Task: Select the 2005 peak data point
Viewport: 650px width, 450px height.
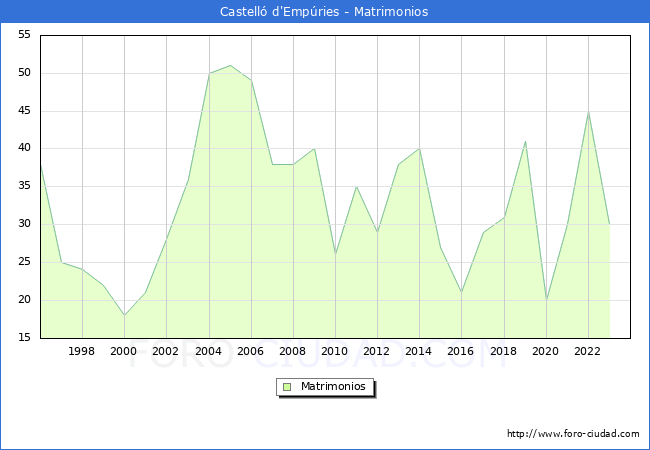Action: coord(230,65)
